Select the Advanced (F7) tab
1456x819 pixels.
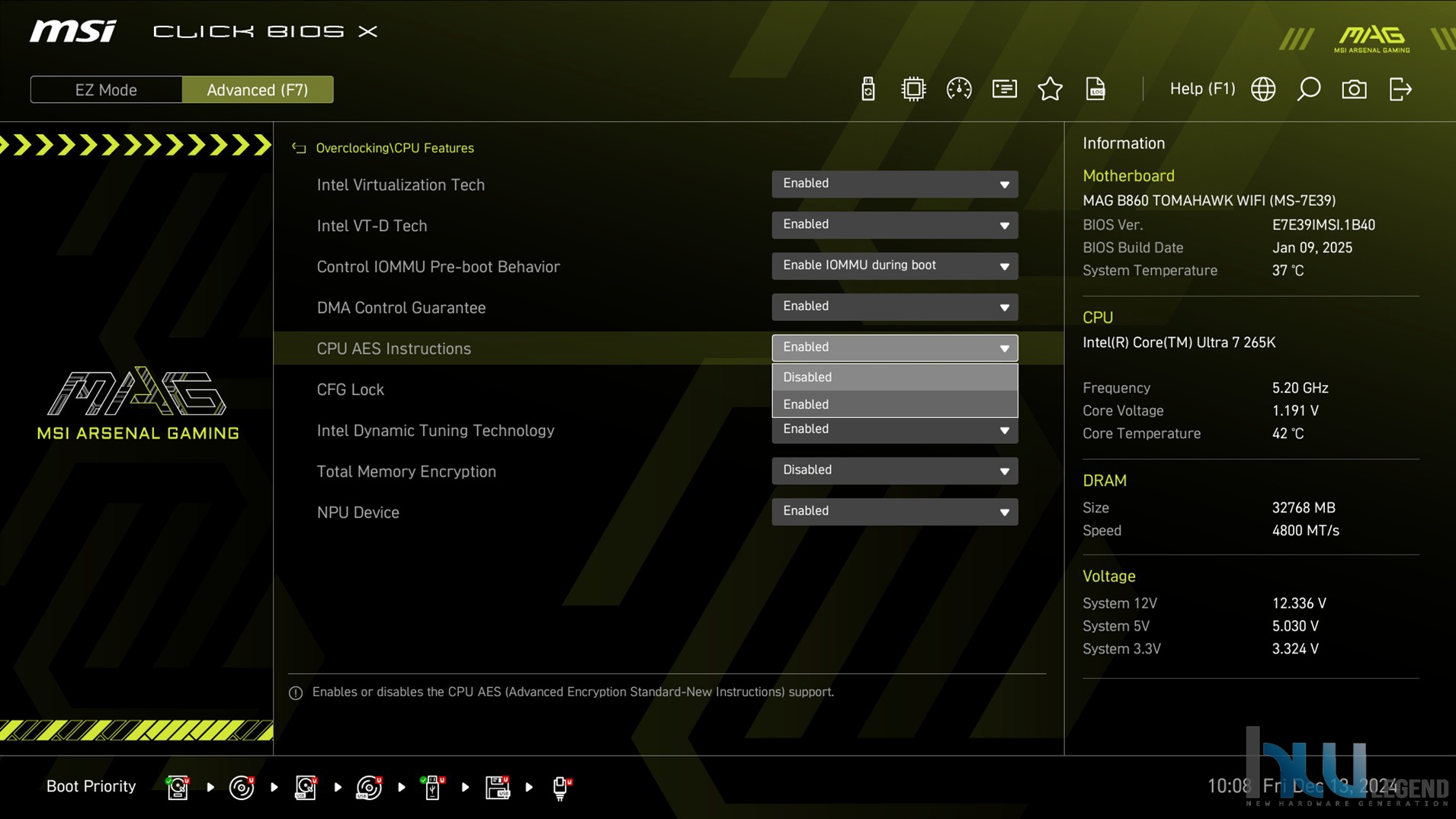(258, 89)
